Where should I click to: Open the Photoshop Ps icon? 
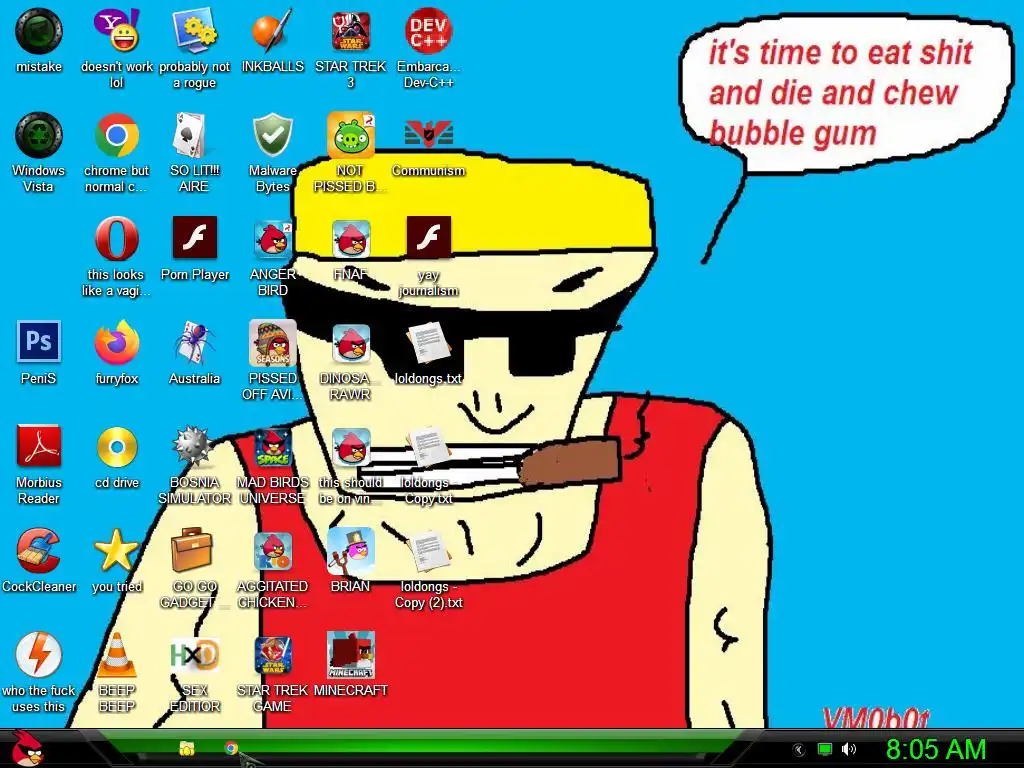(39, 342)
